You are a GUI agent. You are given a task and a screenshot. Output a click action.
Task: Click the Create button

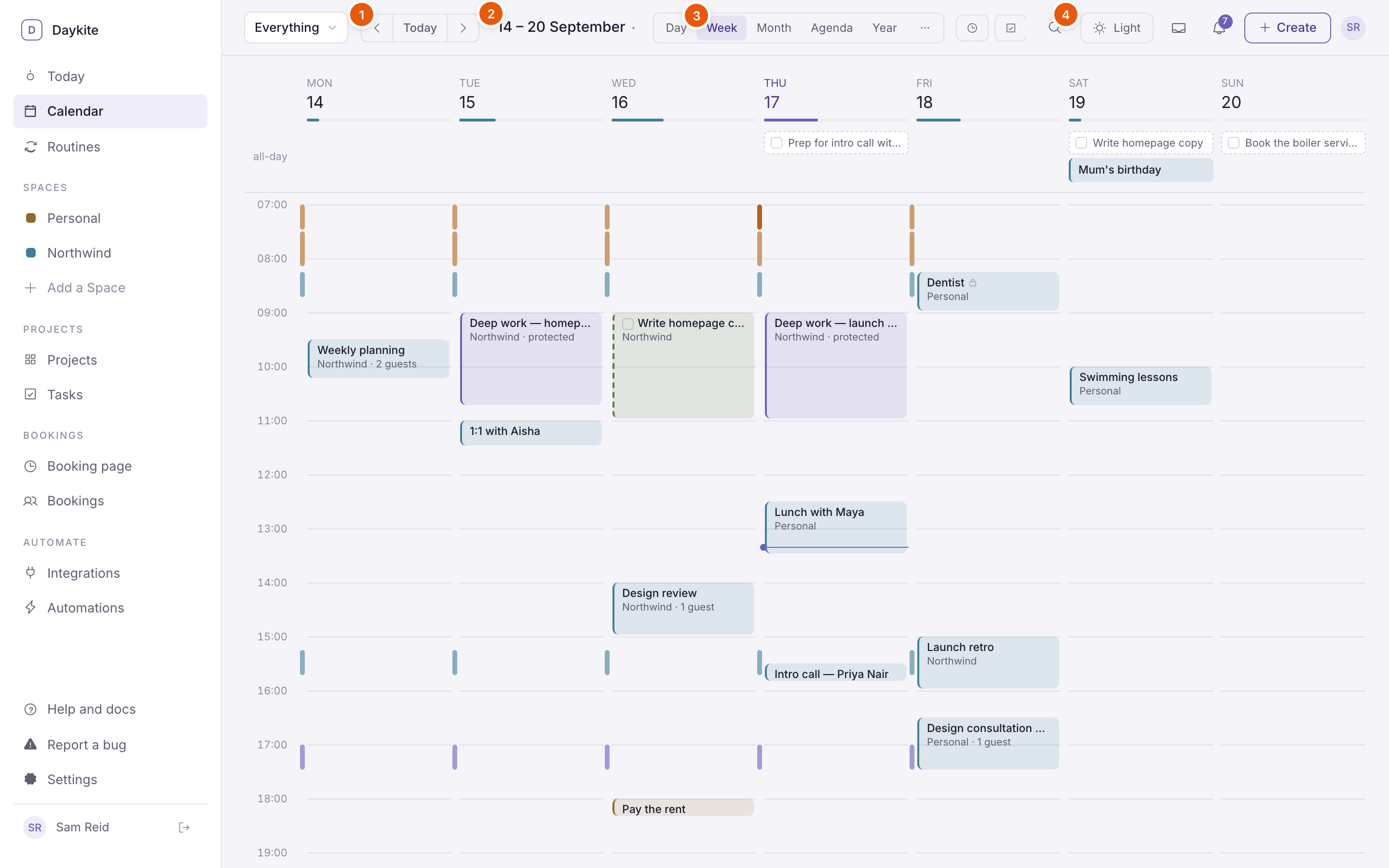1287,27
